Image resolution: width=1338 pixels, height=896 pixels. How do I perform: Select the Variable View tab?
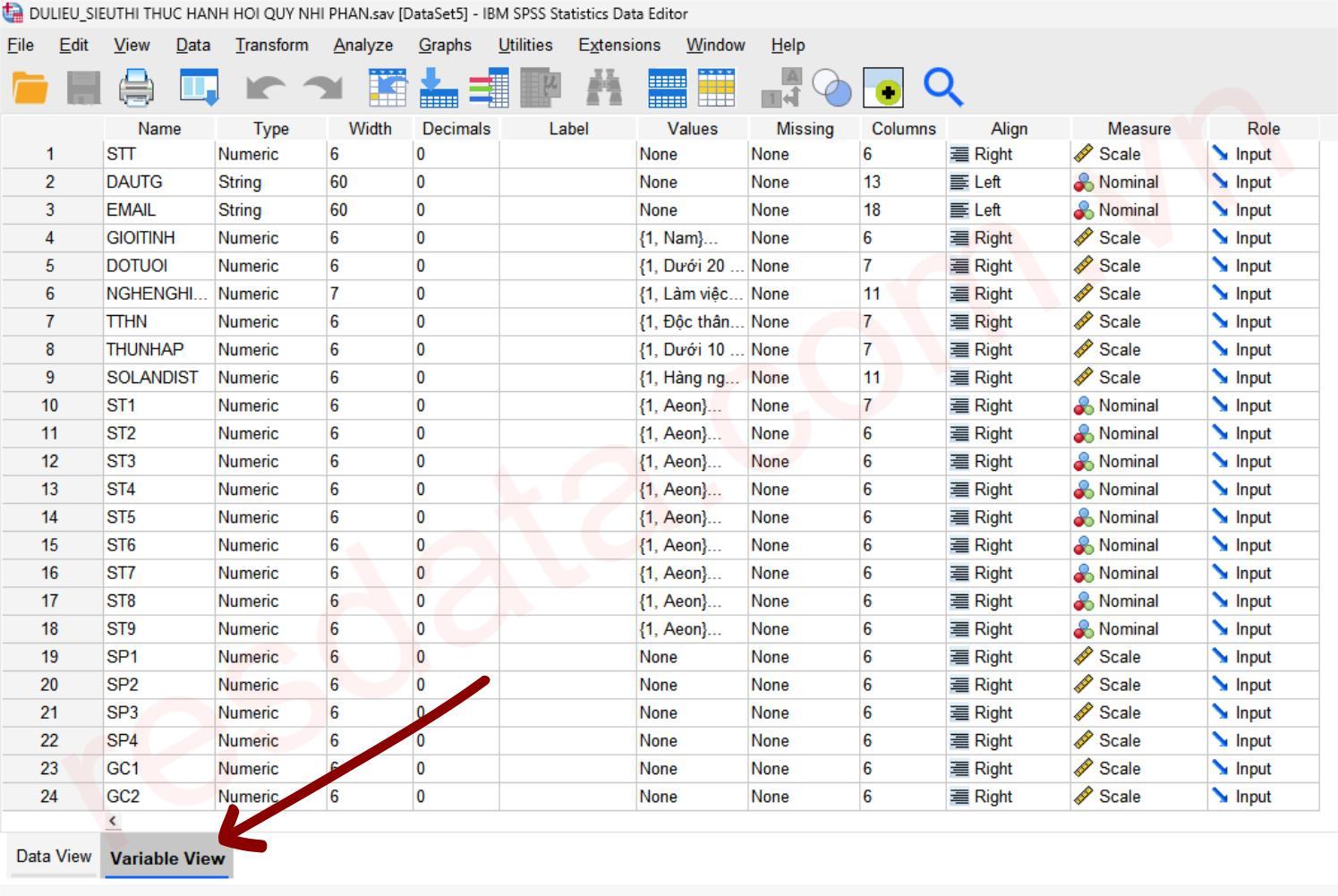click(x=167, y=858)
